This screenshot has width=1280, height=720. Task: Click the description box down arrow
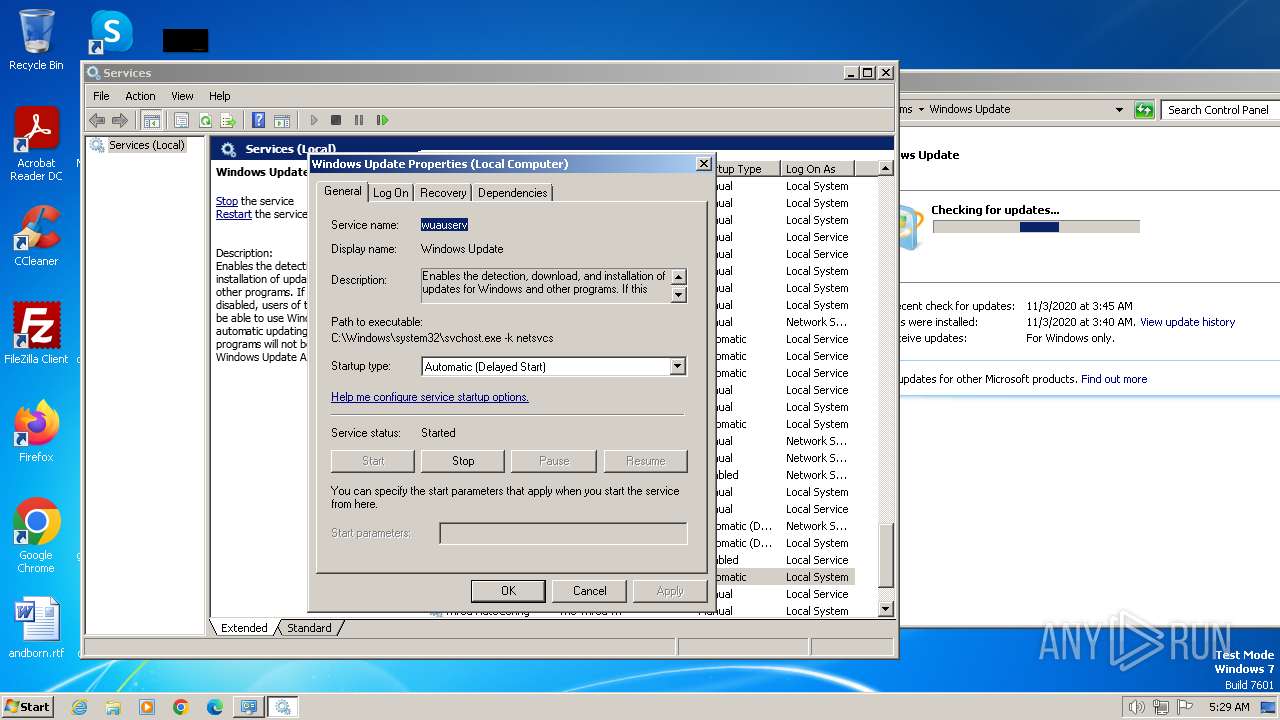pyautogui.click(x=678, y=295)
